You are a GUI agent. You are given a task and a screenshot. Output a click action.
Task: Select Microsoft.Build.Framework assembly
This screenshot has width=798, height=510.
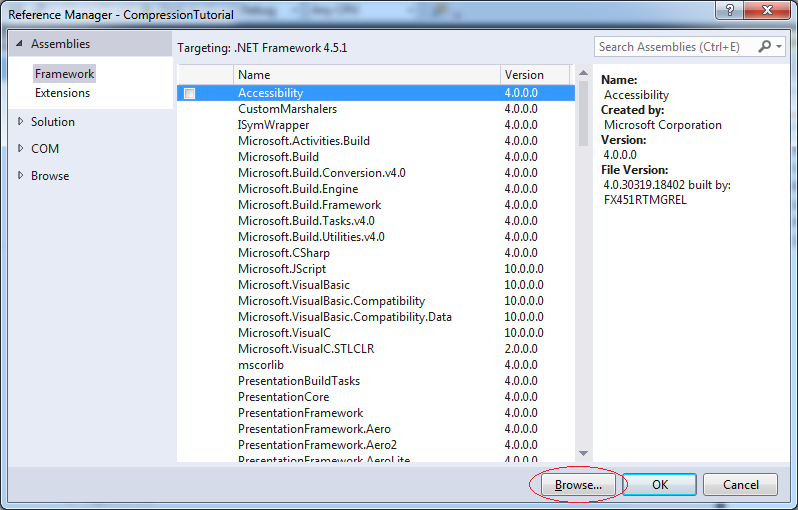coord(376,205)
